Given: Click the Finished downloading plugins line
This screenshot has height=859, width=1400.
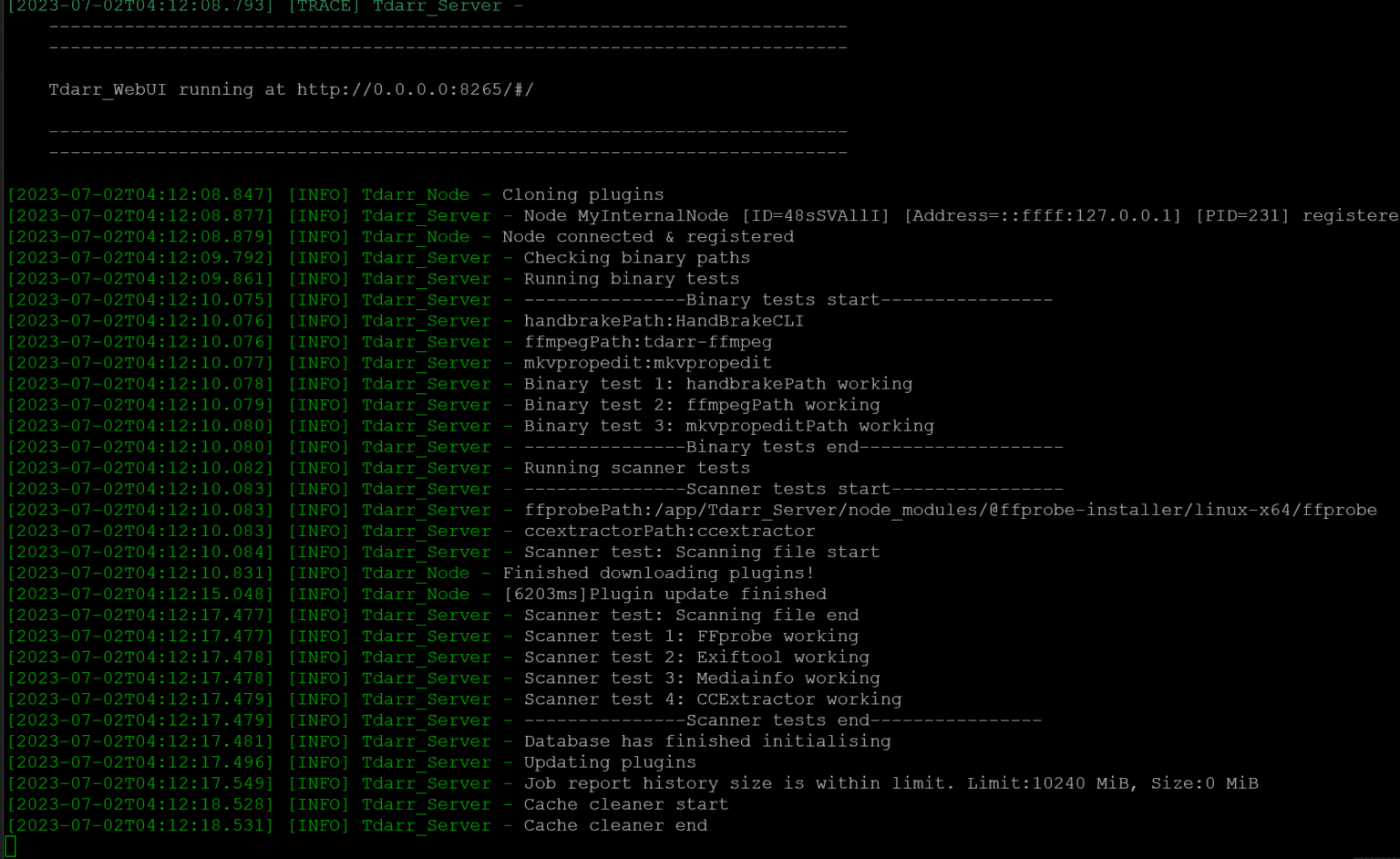Looking at the screenshot, I should click(656, 573).
